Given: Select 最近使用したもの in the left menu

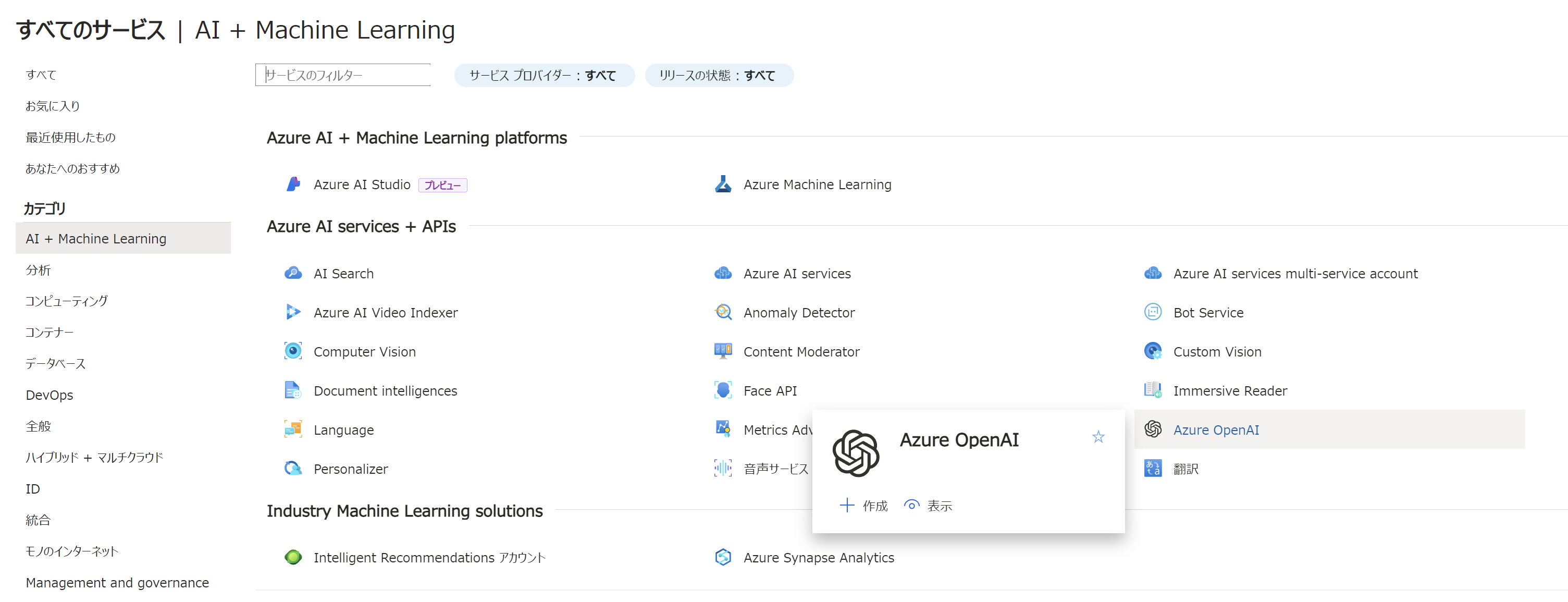Looking at the screenshot, I should [70, 137].
